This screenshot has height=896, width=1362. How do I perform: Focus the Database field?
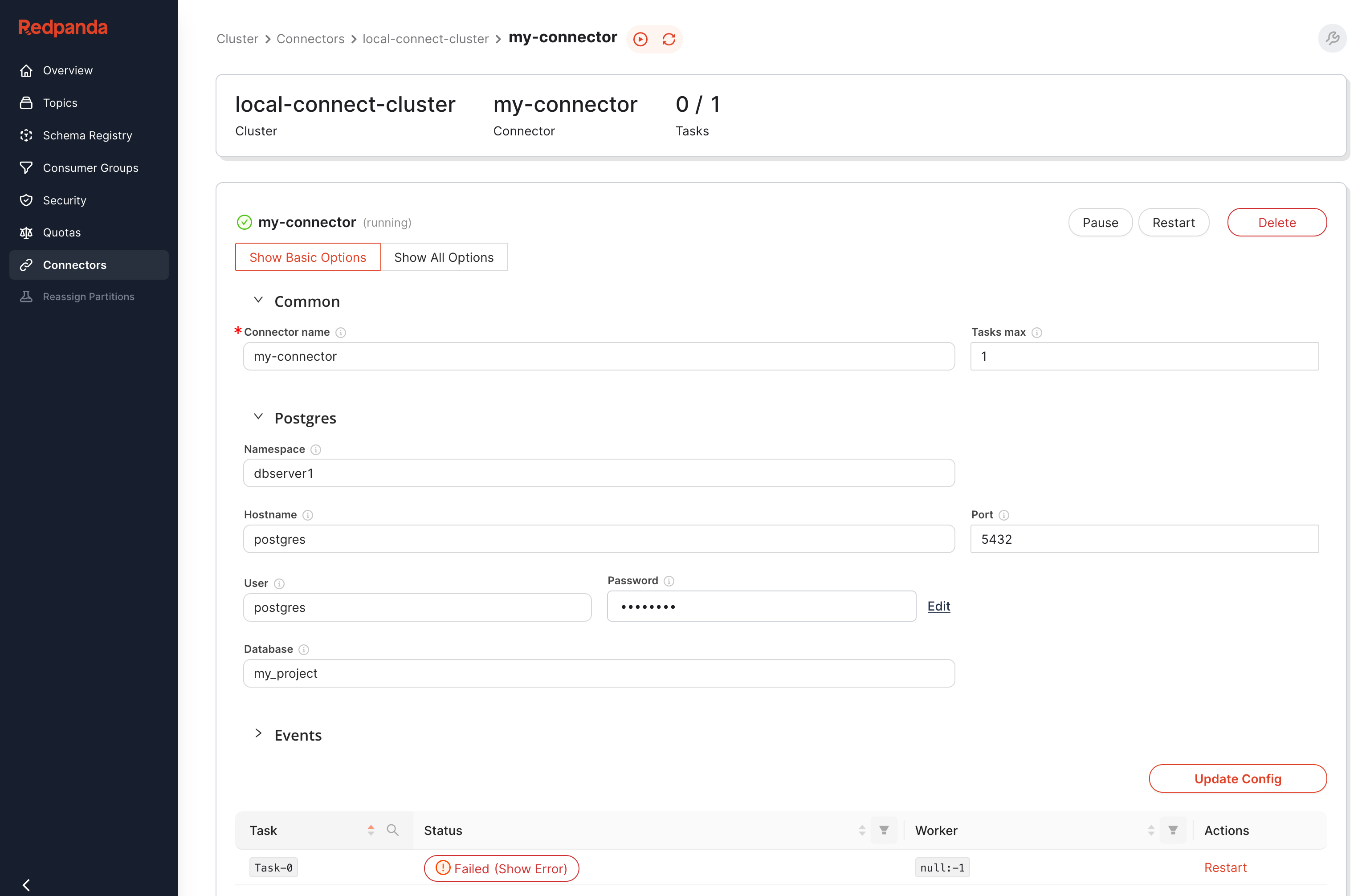(x=599, y=673)
